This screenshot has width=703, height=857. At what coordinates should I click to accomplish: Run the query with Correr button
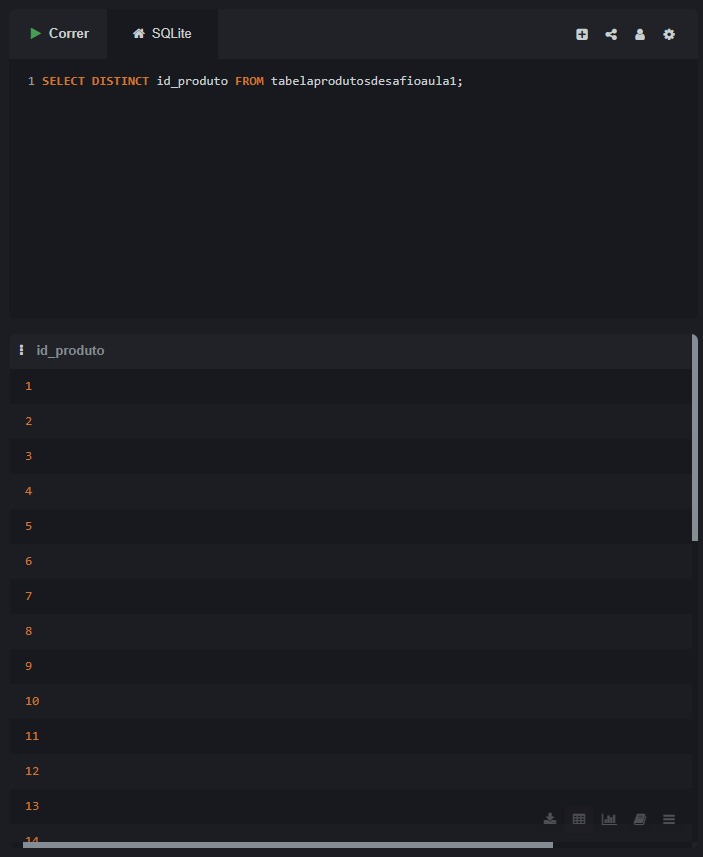(59, 34)
